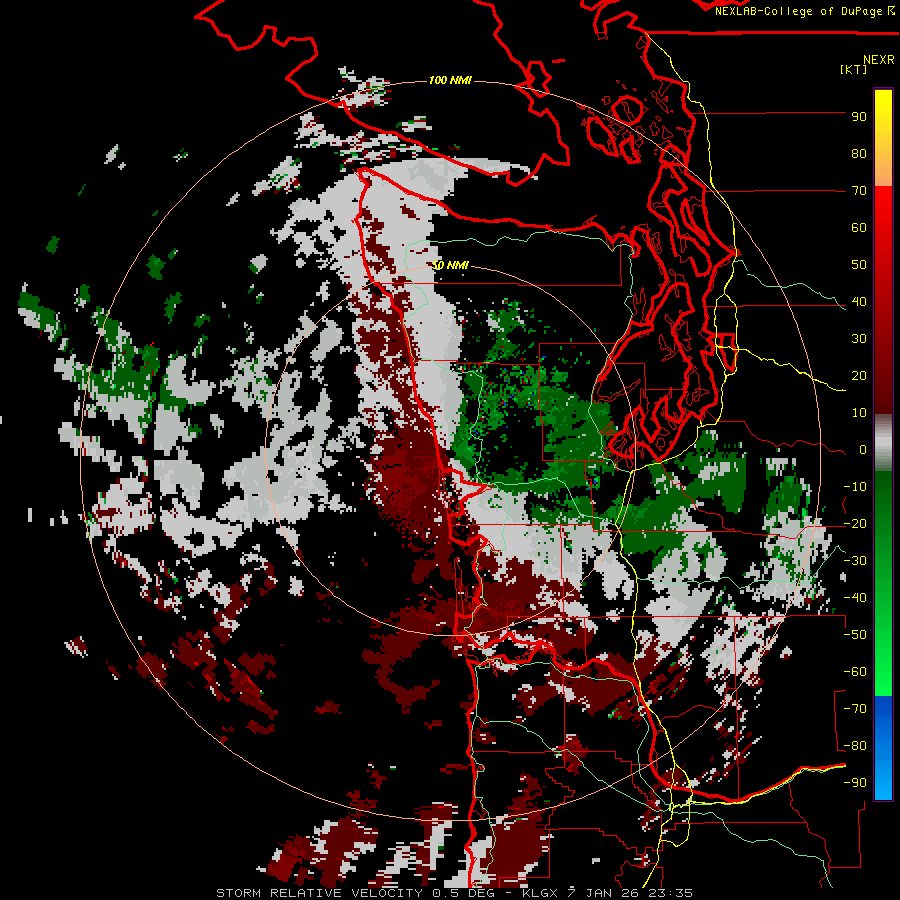Screen dimensions: 900x900
Task: Click the 30 value on the velocity scale
Action: [859, 339]
